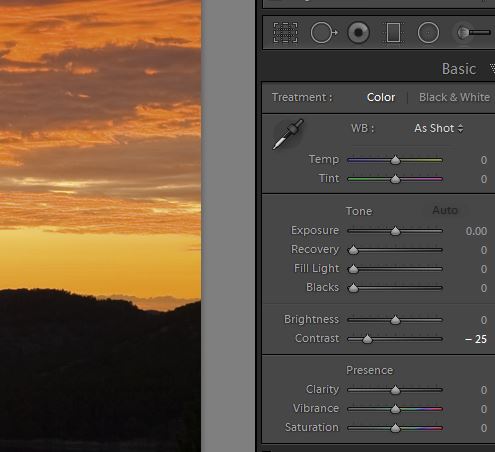The image size is (495, 452).
Task: Click the Temp slider handle
Action: [x=395, y=160]
